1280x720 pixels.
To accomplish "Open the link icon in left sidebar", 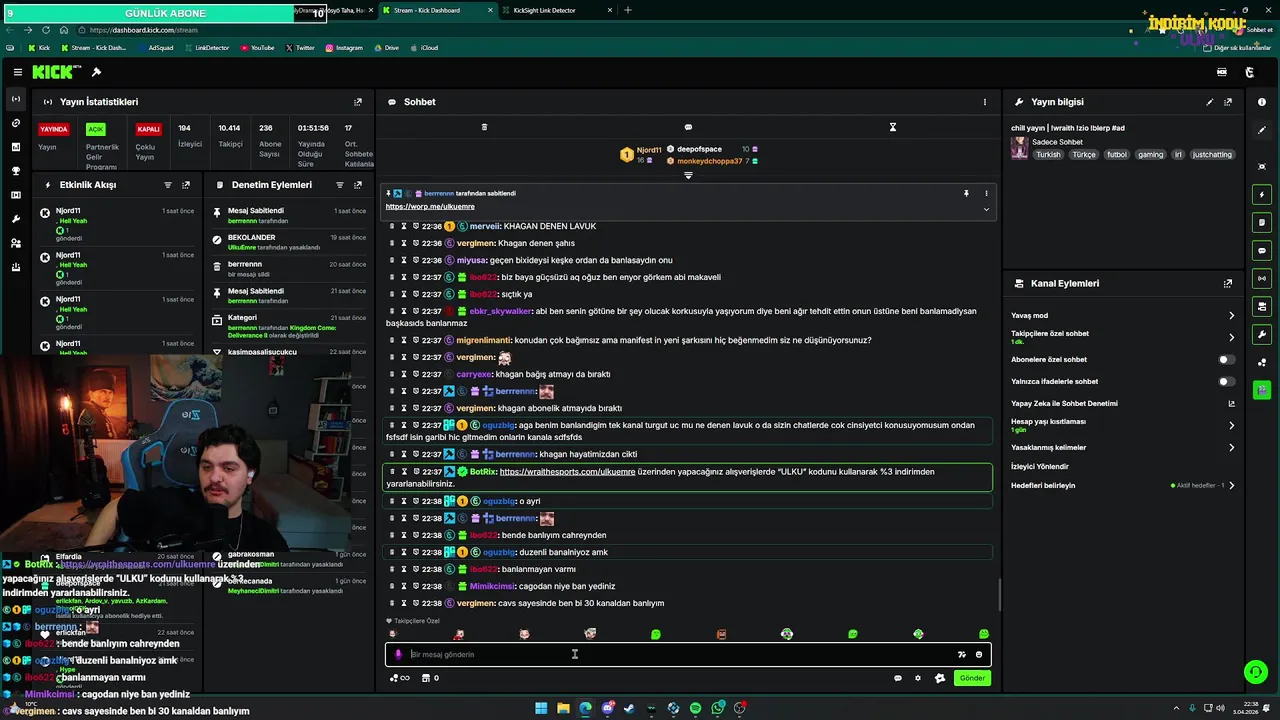I will (x=15, y=123).
